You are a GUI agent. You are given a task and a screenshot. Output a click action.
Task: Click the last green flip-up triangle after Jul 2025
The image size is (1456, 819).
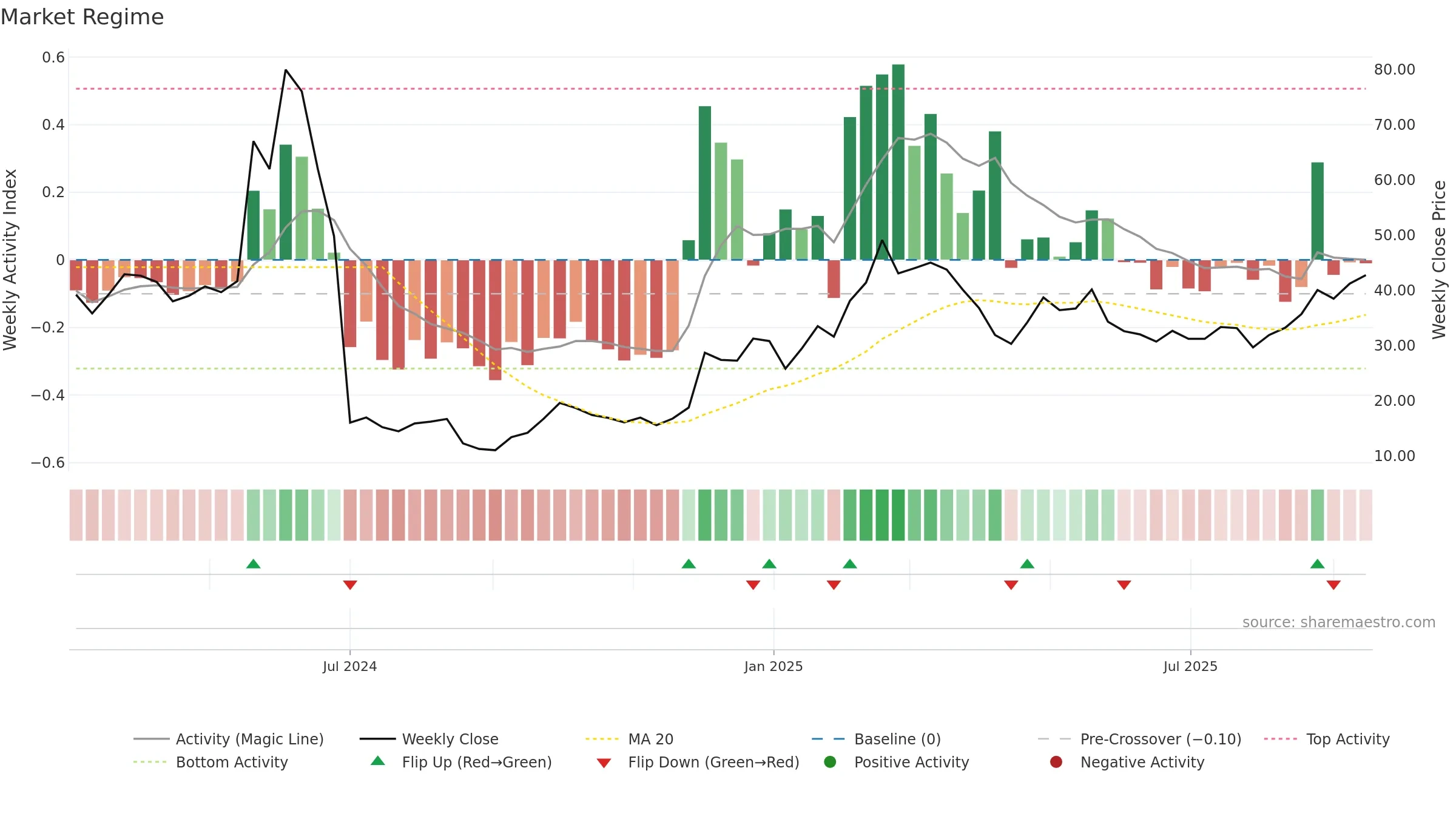pos(1317,564)
